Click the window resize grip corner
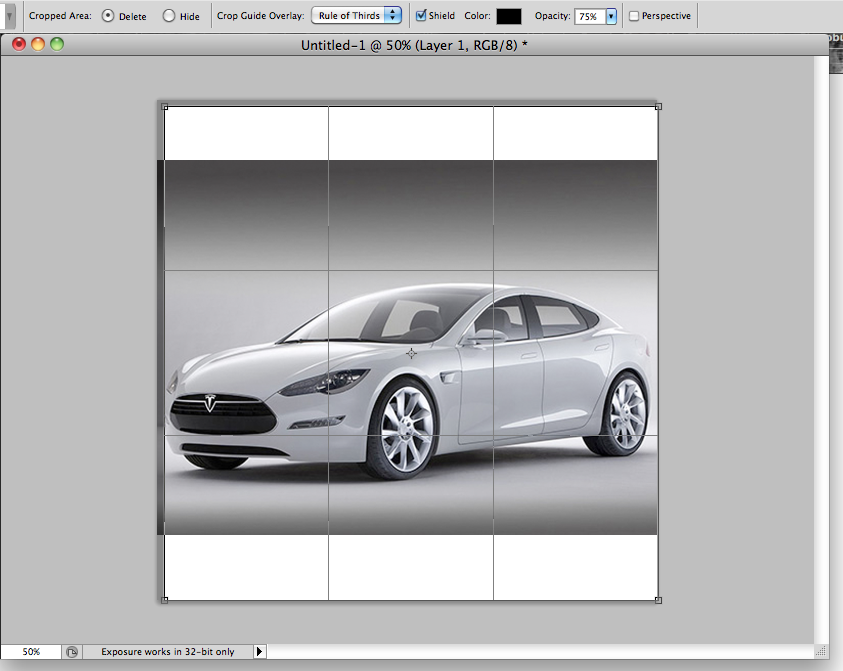The height and width of the screenshot is (671, 843). tap(820, 652)
